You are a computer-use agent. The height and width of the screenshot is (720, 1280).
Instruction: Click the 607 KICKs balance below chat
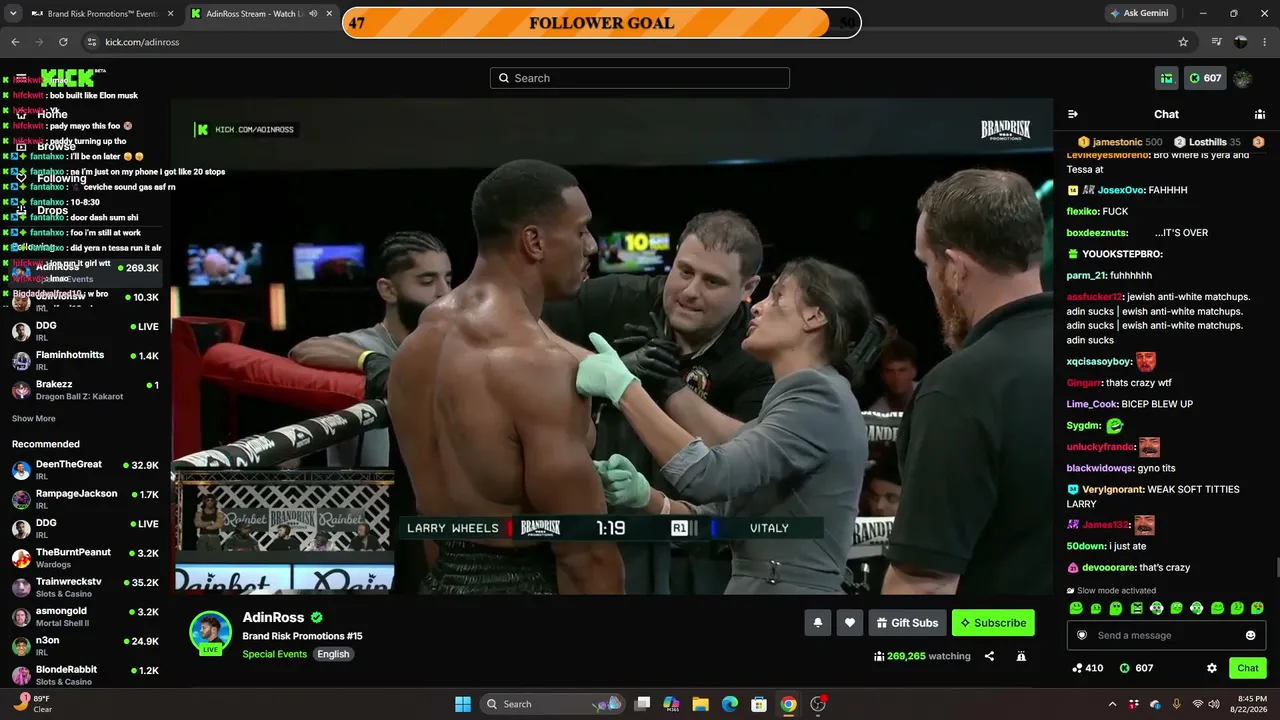tap(1136, 668)
